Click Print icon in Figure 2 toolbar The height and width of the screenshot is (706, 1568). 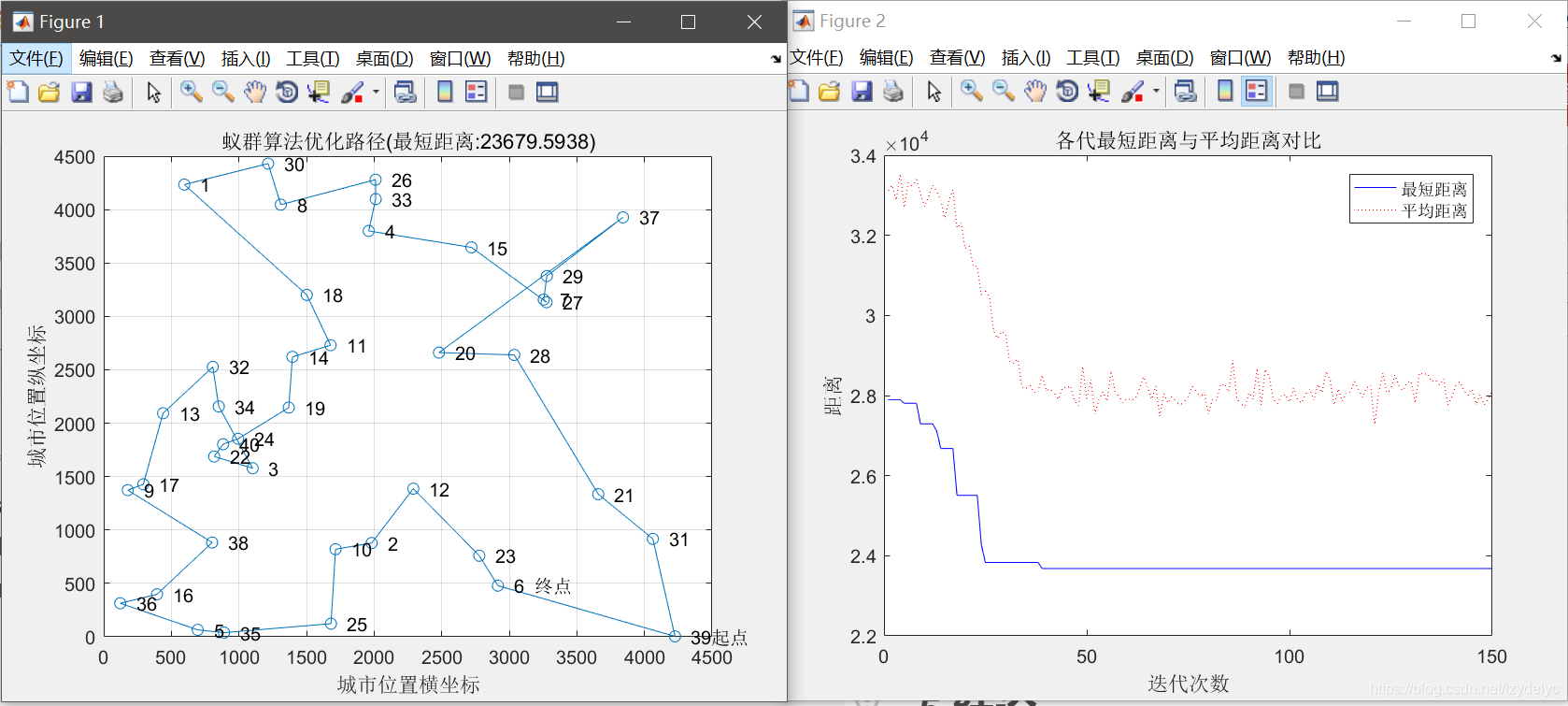tap(893, 91)
